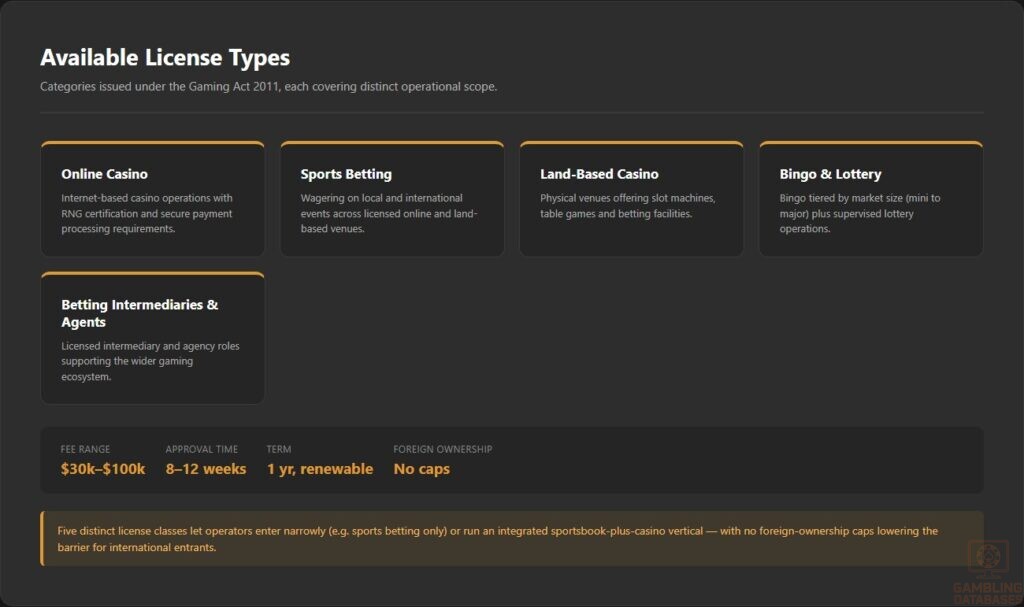
Task: Click the physical venues slot machines description
Action: click(x=628, y=206)
